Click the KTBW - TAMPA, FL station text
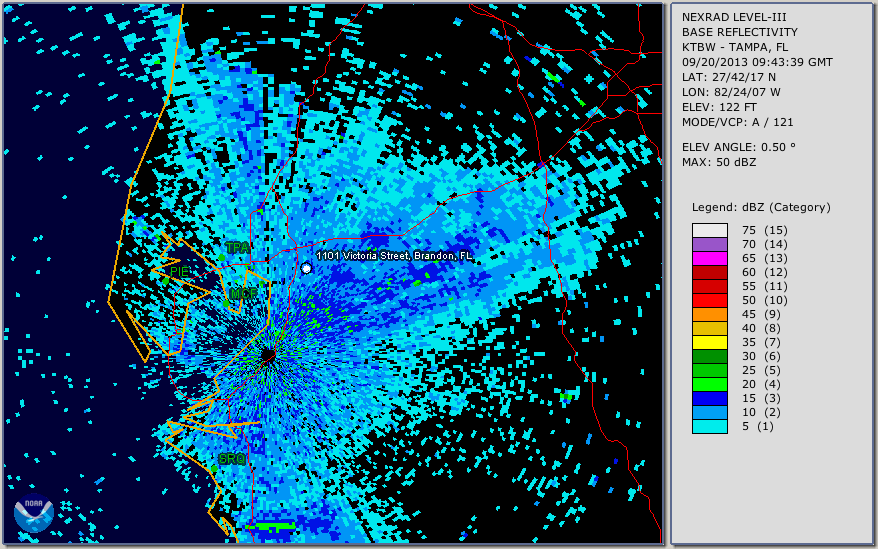This screenshot has height=549, width=878. (x=734, y=47)
